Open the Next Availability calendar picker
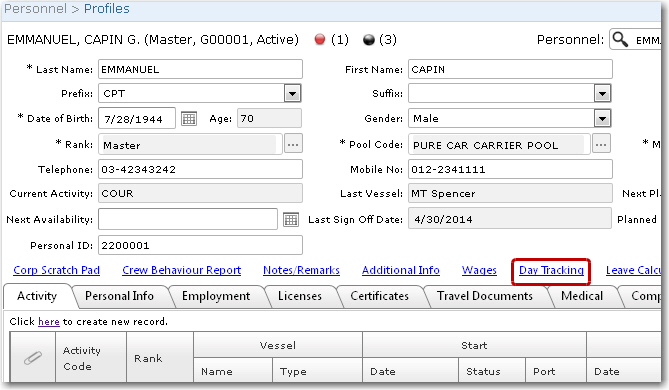The height and width of the screenshot is (390, 669). coord(291,219)
